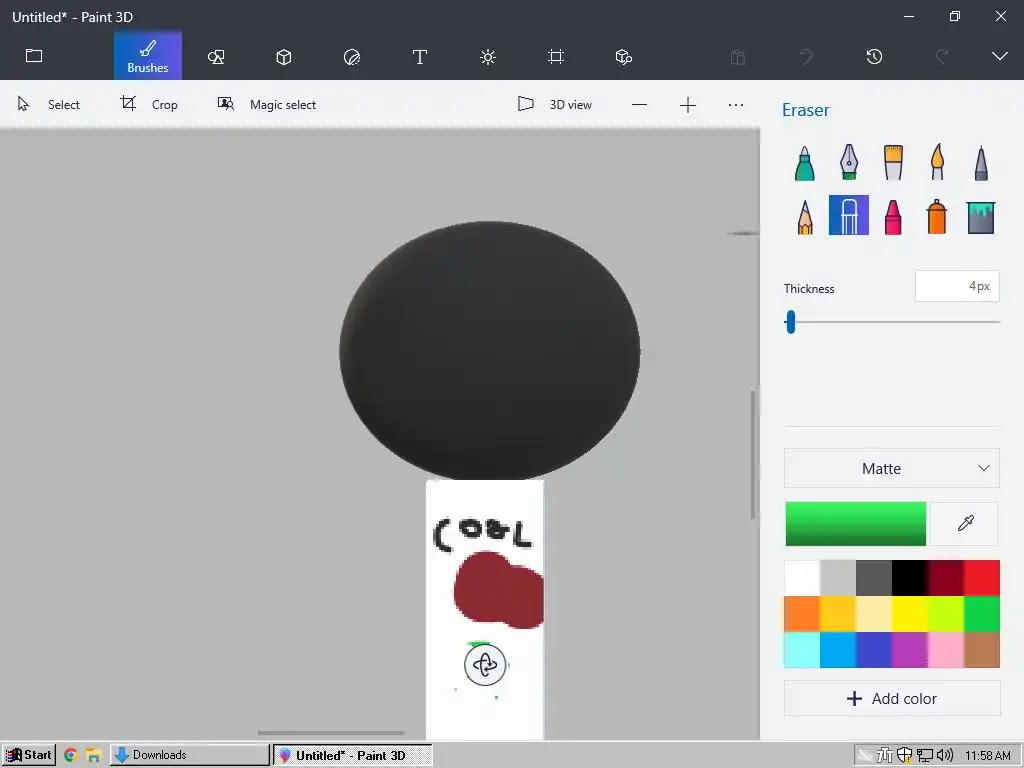Pick the lime color swatch
The height and width of the screenshot is (768, 1024).
[946, 614]
